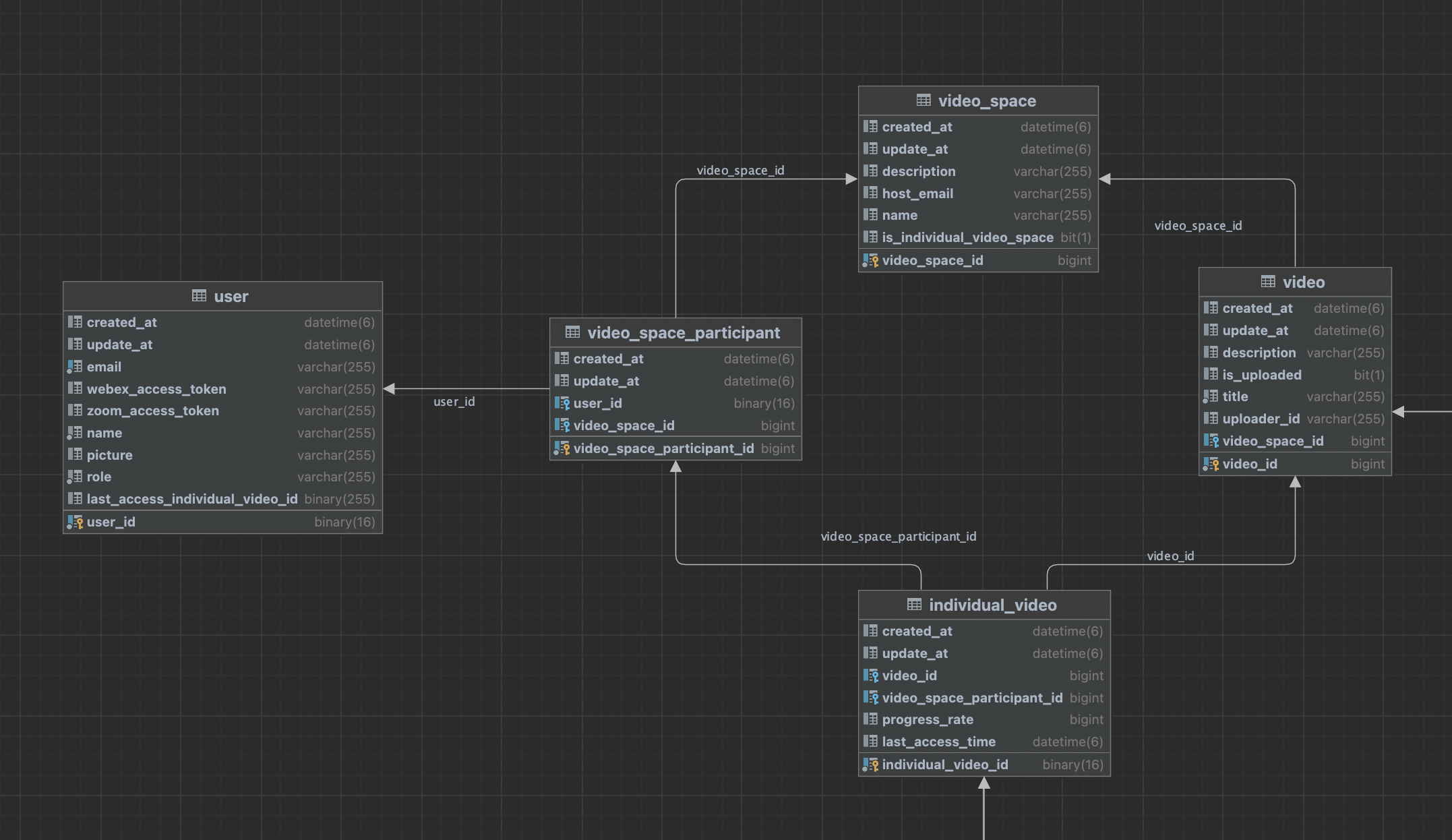Click the table icon next to video title

1268,282
